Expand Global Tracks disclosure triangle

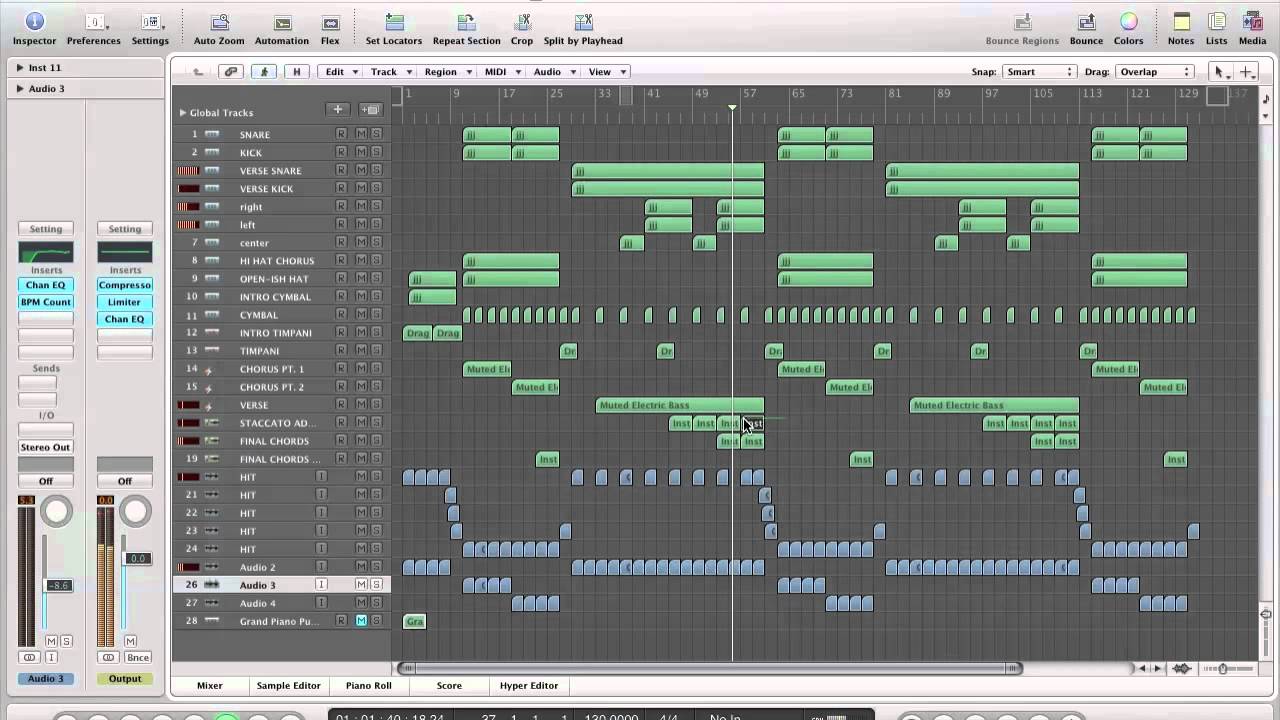183,113
